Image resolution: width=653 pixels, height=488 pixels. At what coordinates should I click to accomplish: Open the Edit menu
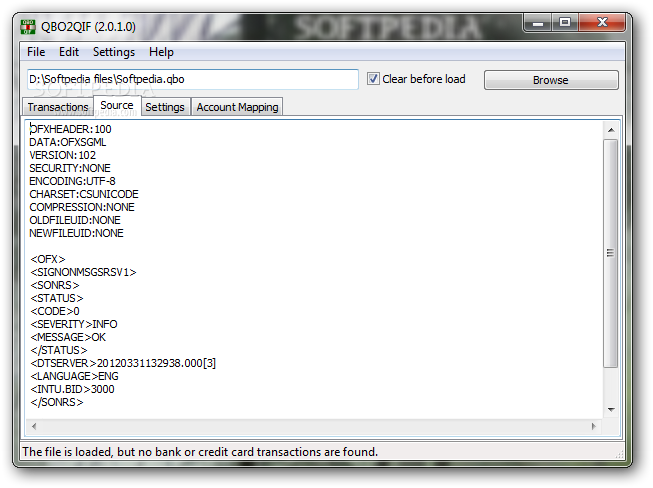pyautogui.click(x=69, y=52)
